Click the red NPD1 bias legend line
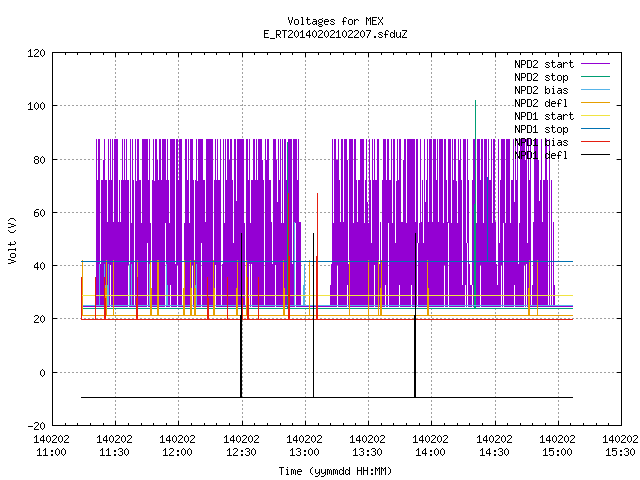The height and width of the screenshot is (480, 640). tap(595, 142)
